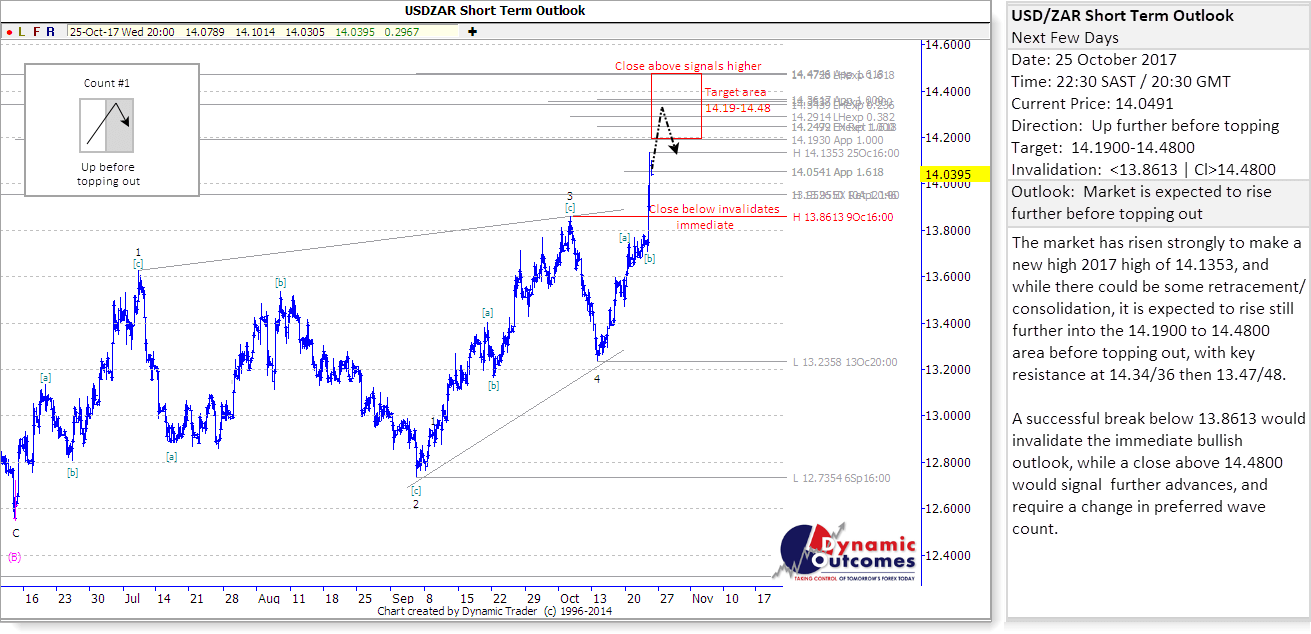1311x634 pixels.
Task: Click the Sep label on the date axis
Action: tap(402, 598)
